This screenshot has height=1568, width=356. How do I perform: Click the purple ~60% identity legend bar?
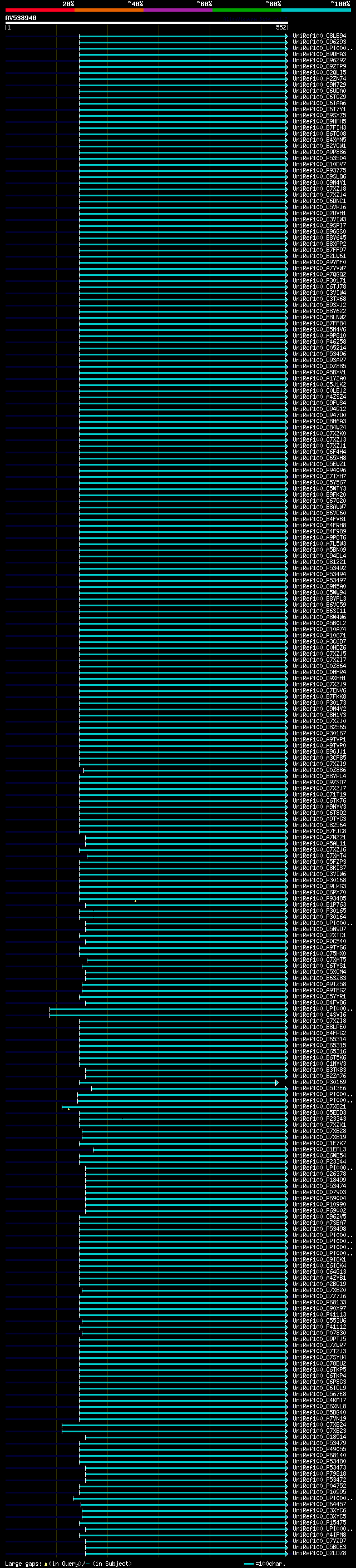click(x=179, y=10)
